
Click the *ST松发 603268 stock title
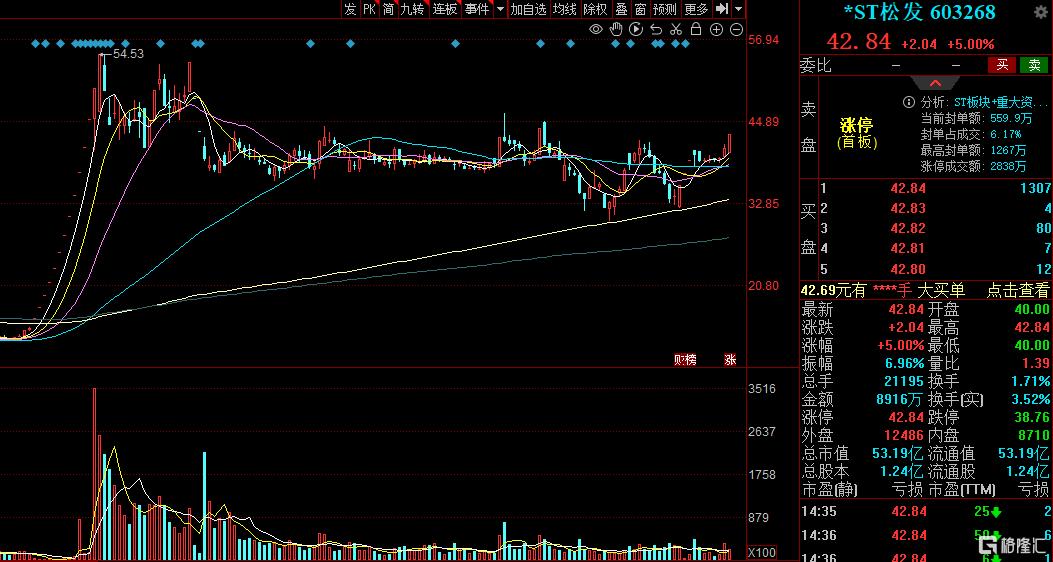pyautogui.click(x=919, y=11)
